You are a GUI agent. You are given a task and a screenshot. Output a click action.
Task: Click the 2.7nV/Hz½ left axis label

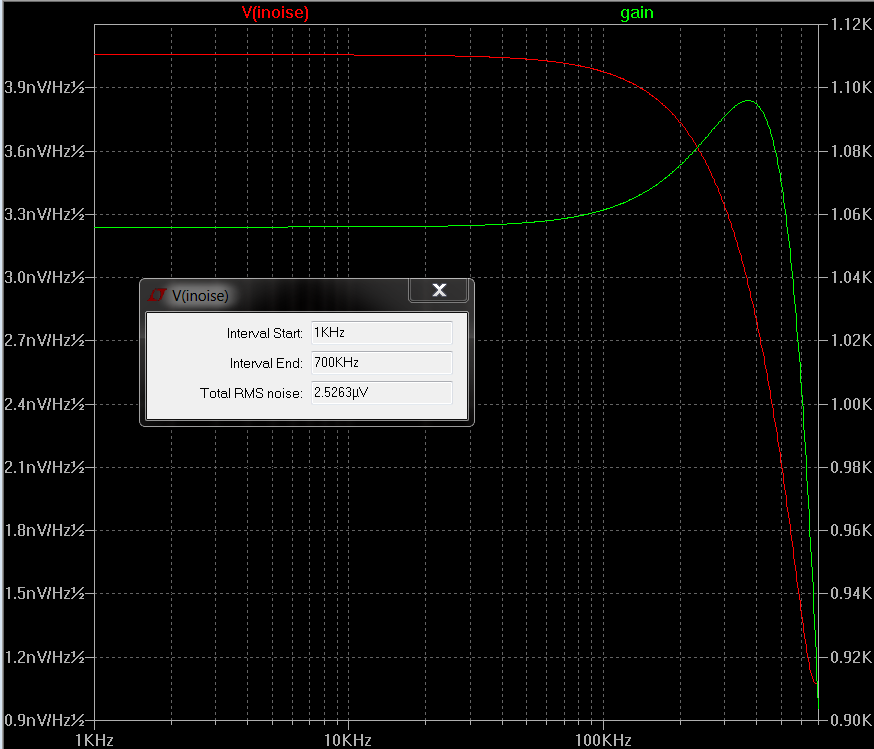coord(43,340)
